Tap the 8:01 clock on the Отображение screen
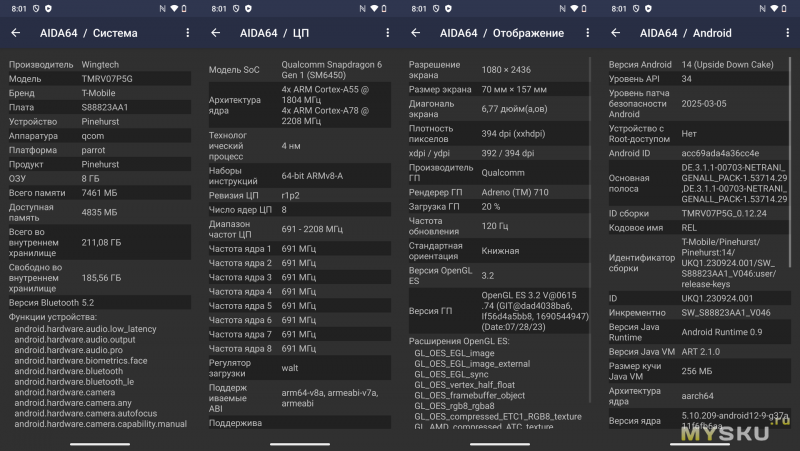 (419, 9)
